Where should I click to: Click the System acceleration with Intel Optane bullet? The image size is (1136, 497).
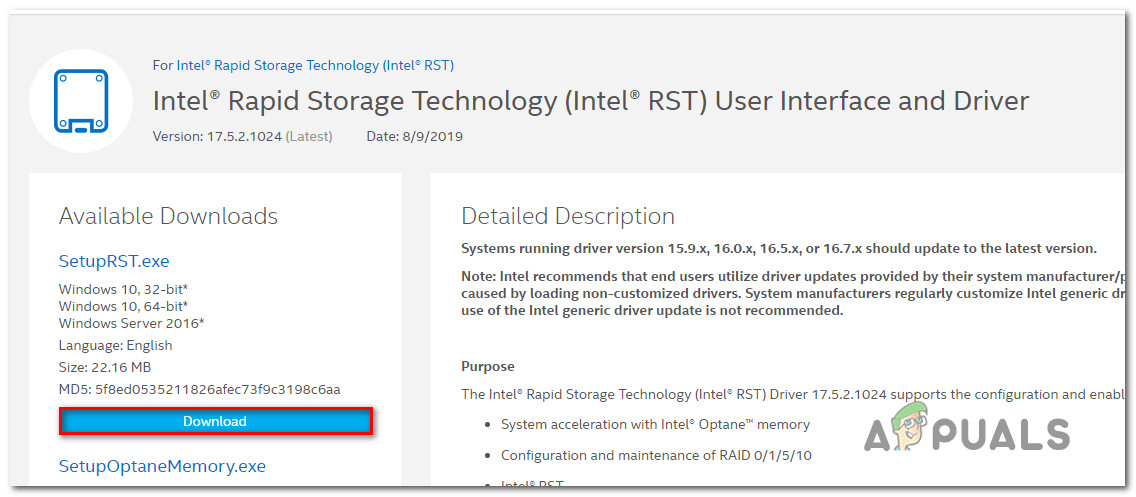[x=655, y=424]
